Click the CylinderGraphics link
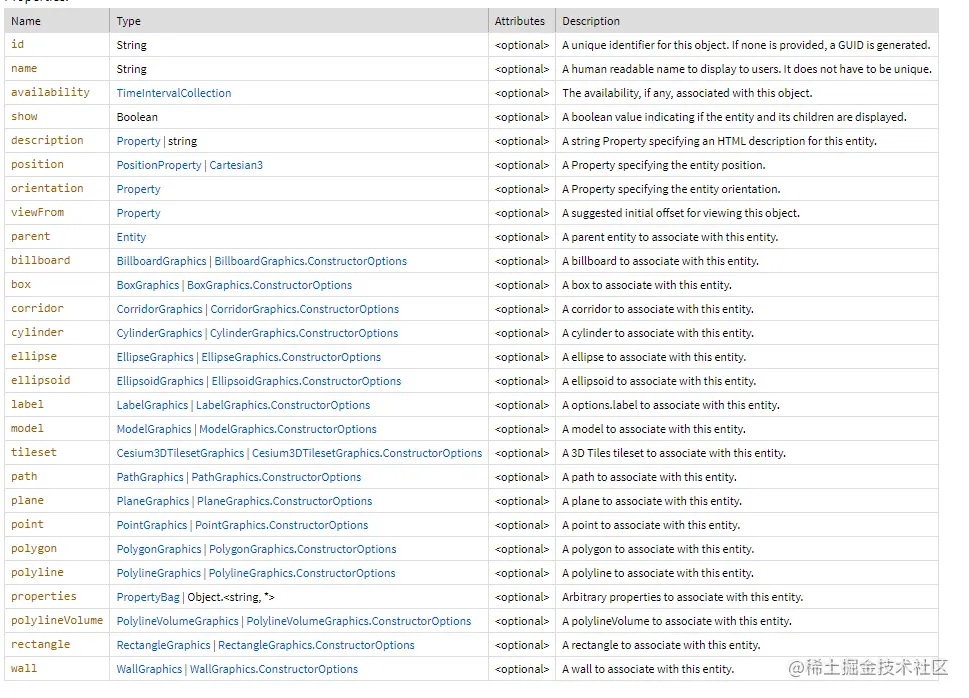The image size is (969, 698). tap(159, 333)
